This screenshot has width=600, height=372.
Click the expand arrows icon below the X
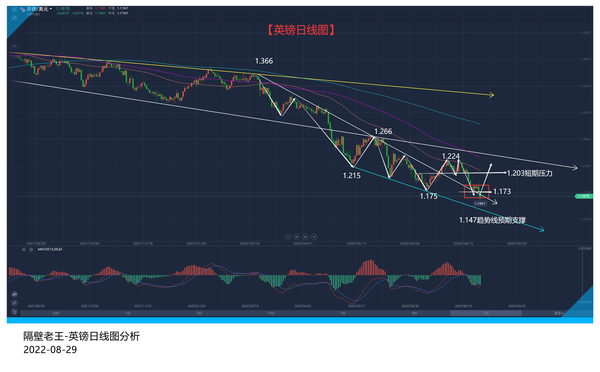[x=15, y=18]
